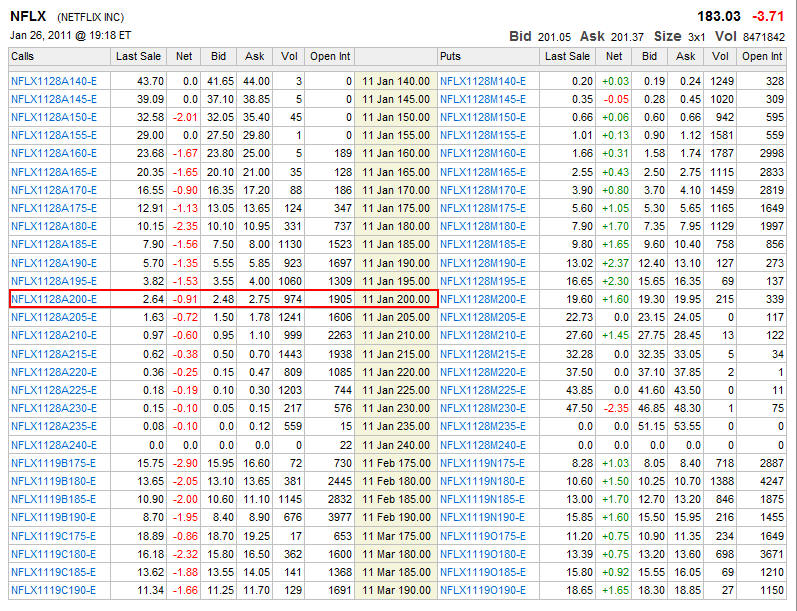The height and width of the screenshot is (611, 797).
Task: Click the Puts column header
Action: pyautogui.click(x=450, y=57)
